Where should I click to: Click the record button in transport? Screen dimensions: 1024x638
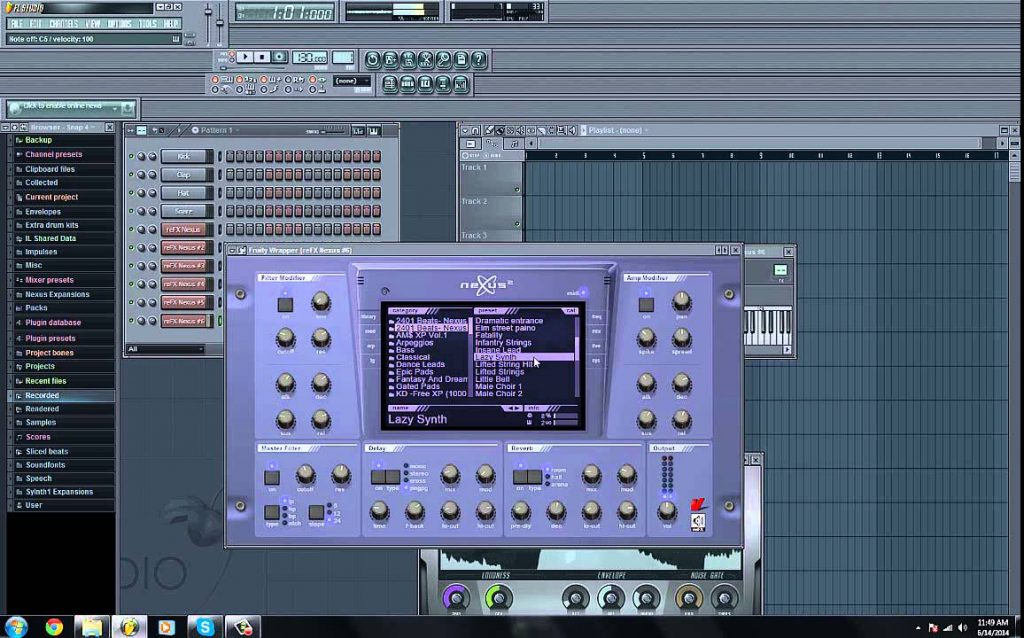(x=280, y=57)
